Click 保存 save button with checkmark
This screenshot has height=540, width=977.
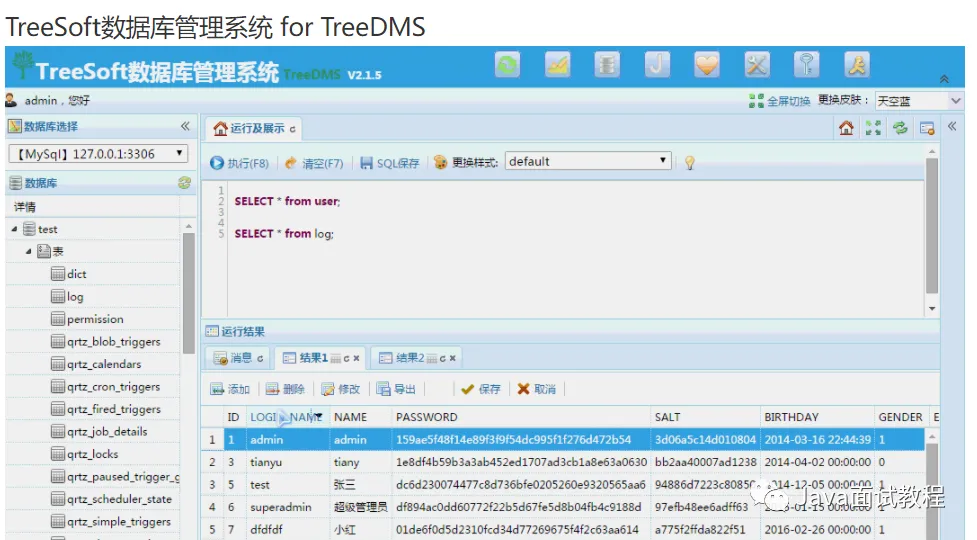pyautogui.click(x=480, y=389)
